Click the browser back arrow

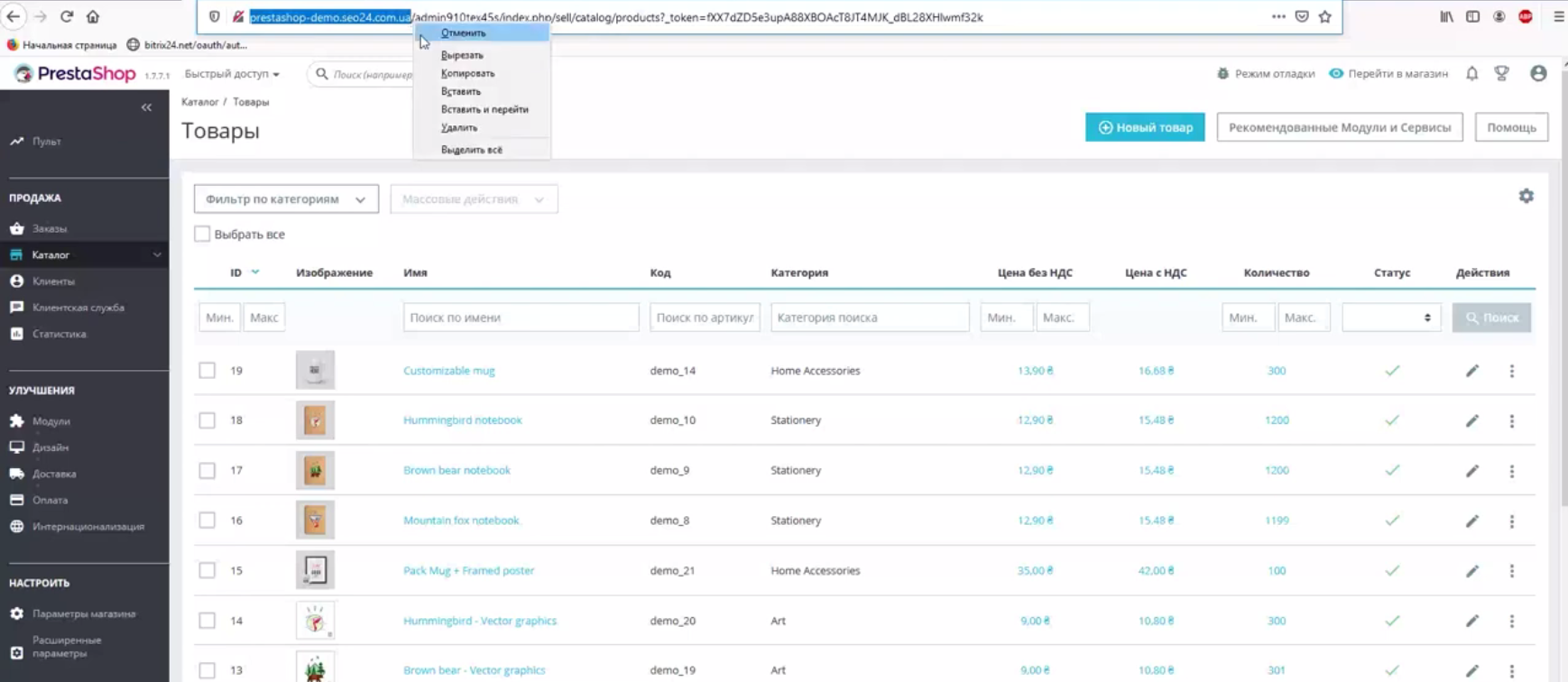tap(13, 16)
